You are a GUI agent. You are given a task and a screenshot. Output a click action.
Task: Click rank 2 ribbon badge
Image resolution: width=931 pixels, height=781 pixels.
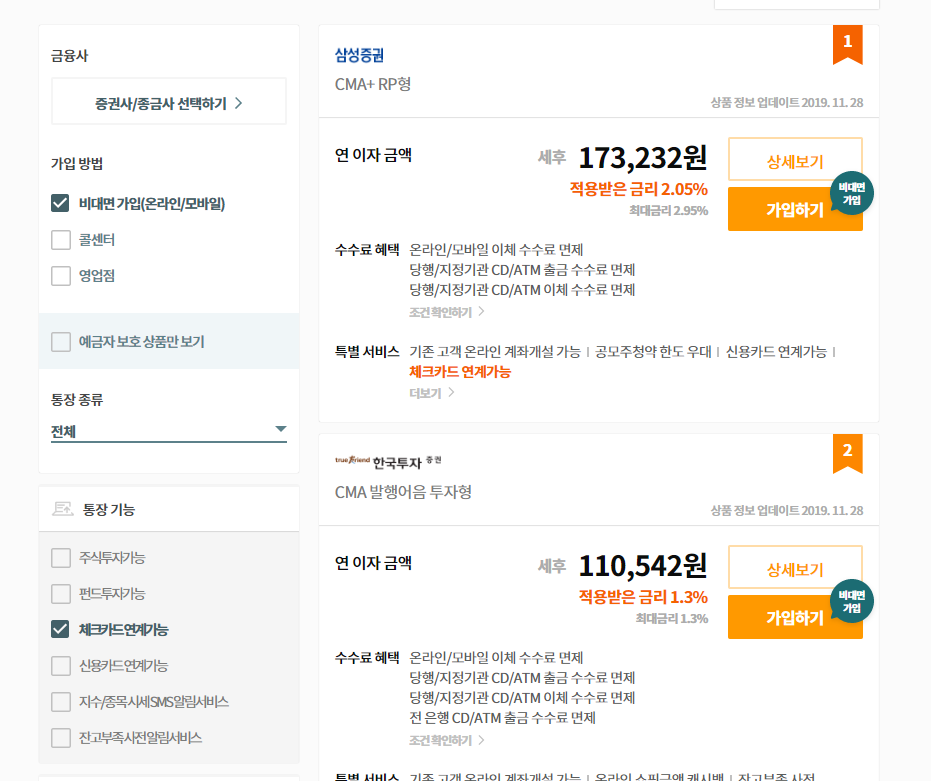847,453
